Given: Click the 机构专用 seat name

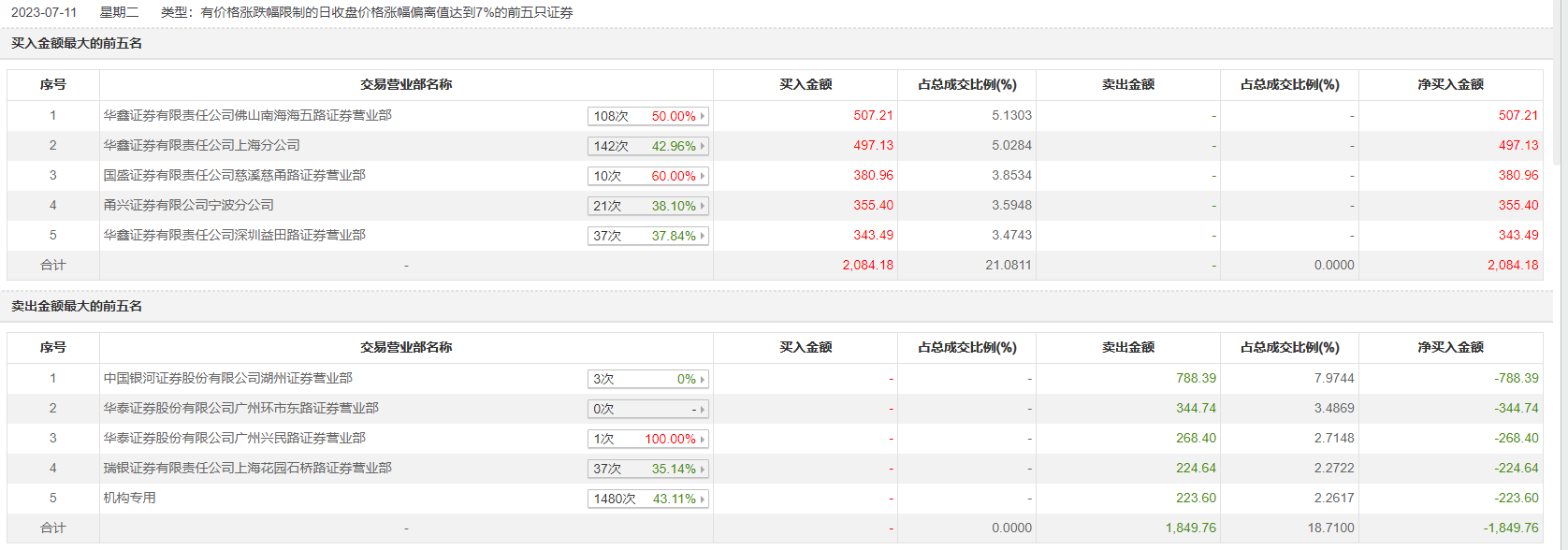Looking at the screenshot, I should (129, 498).
